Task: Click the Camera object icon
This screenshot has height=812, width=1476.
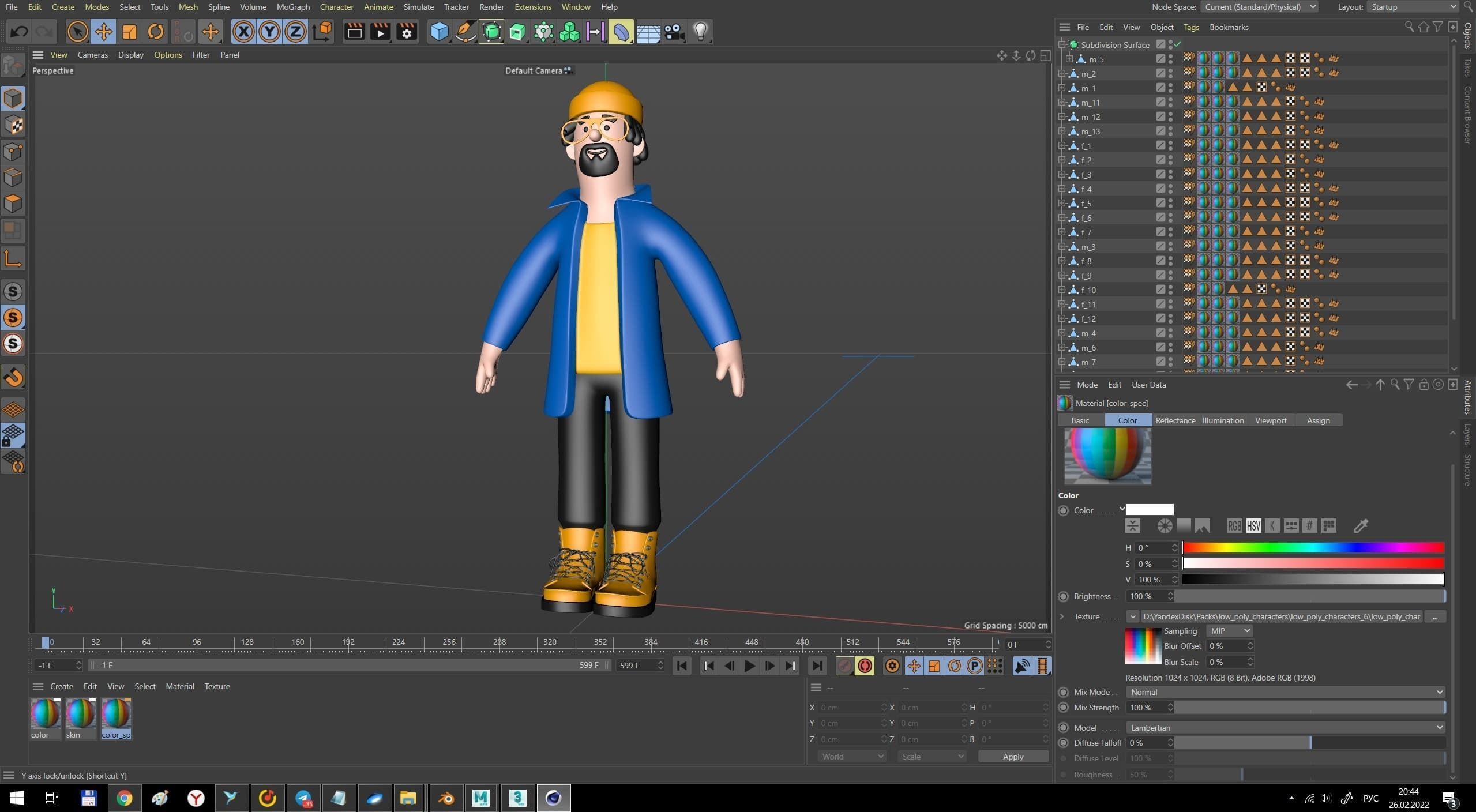Action: tap(674, 32)
